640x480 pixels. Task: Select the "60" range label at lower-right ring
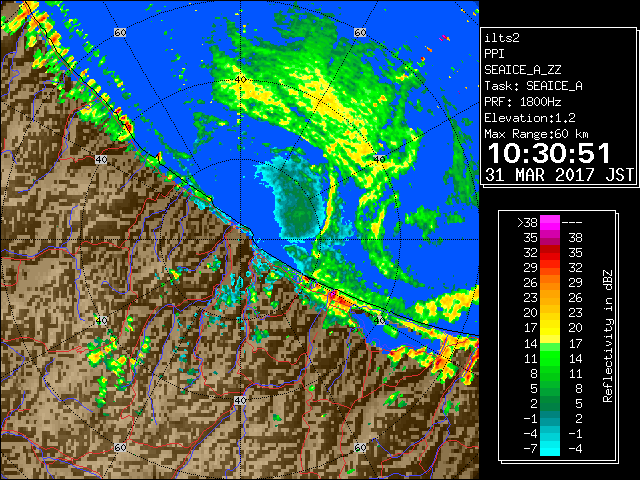[360, 448]
